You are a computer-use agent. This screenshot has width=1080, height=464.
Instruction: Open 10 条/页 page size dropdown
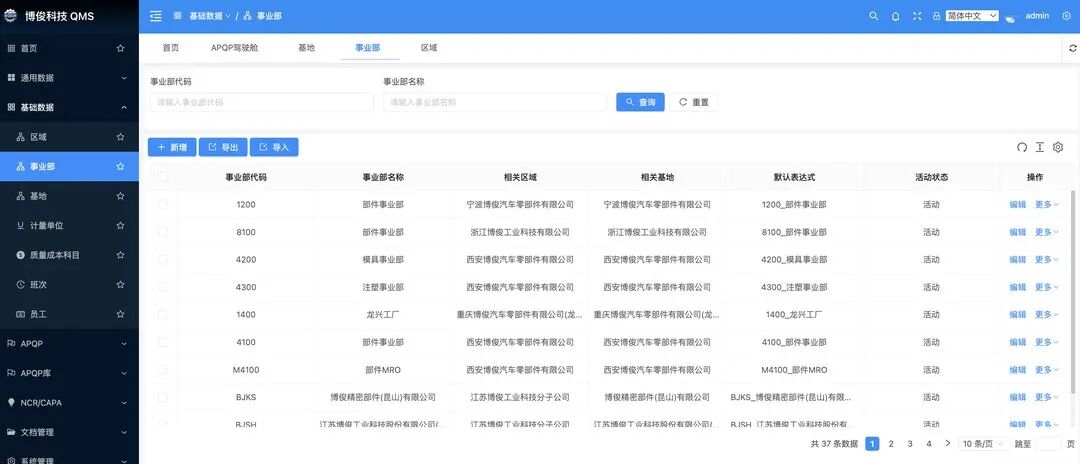click(984, 444)
